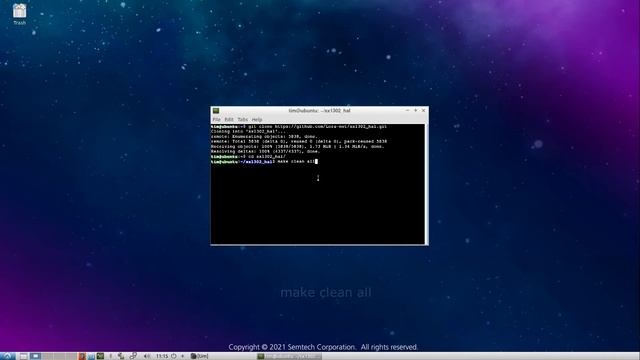The height and width of the screenshot is (360, 640).
Task: Click the git clone command line
Action: coord(299,127)
